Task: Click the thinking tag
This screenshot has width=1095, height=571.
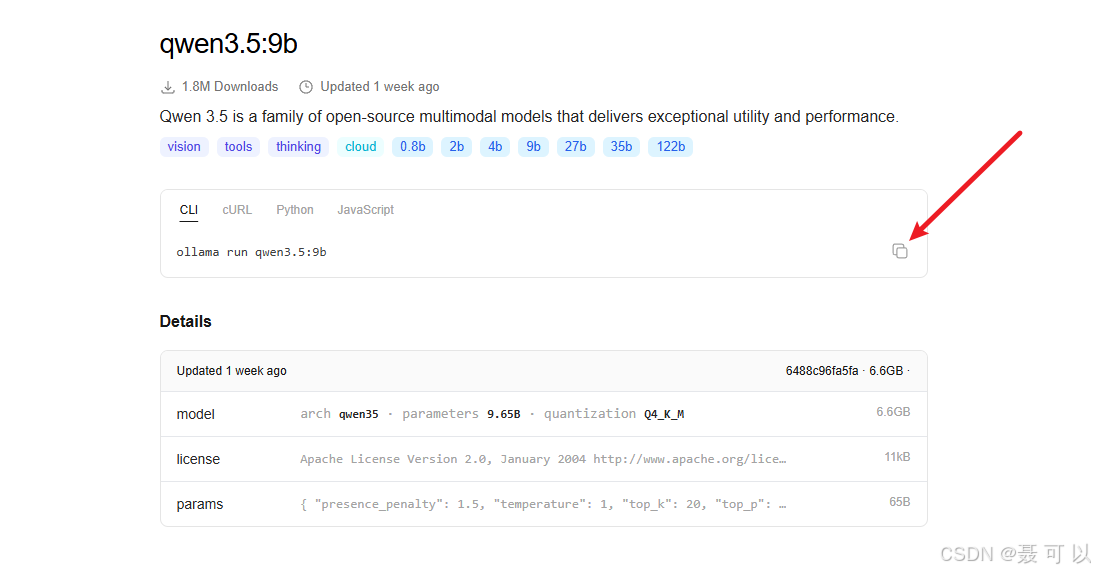Action: pyautogui.click(x=298, y=147)
